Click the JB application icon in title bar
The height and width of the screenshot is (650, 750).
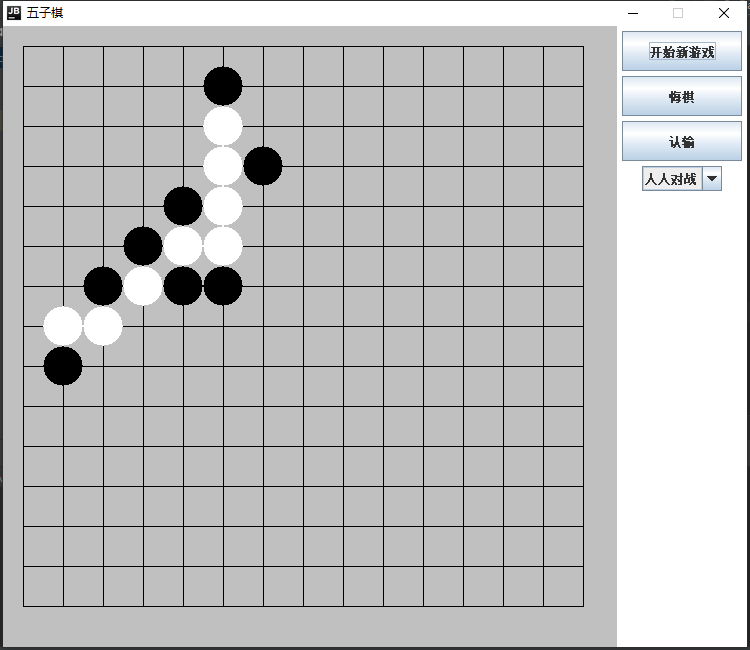pos(13,13)
